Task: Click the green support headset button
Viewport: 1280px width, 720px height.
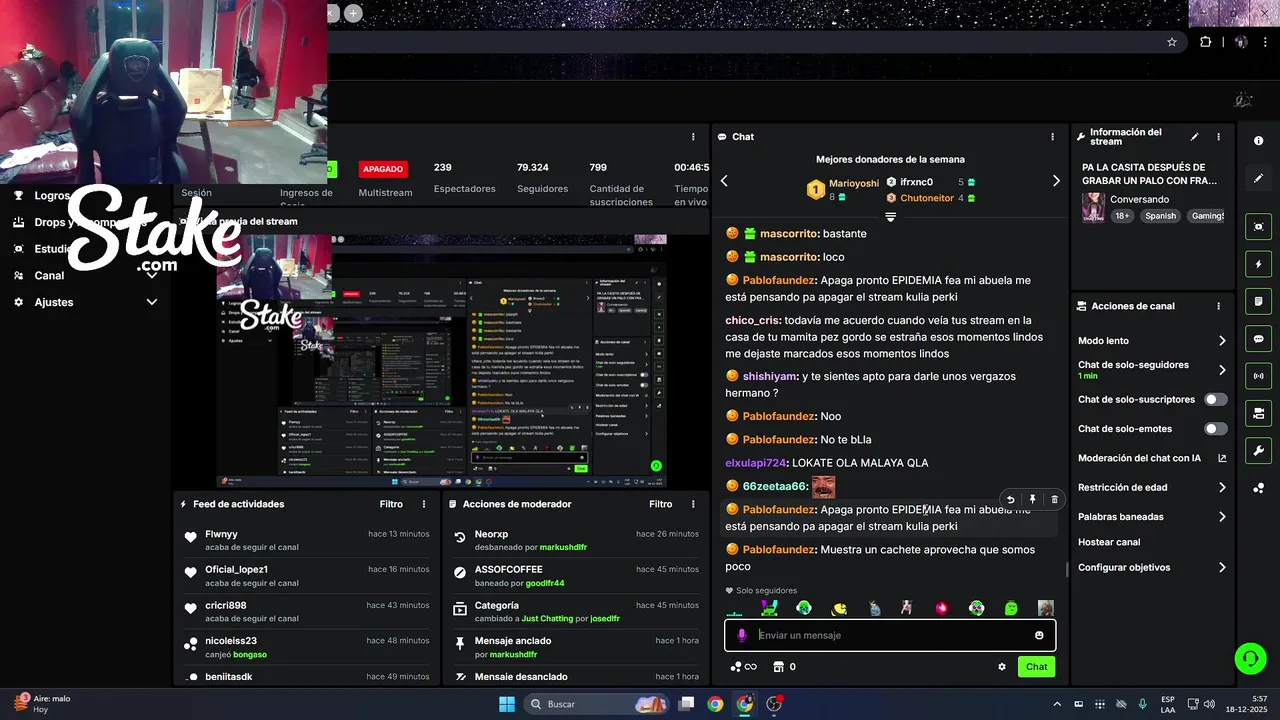Action: [1250, 659]
